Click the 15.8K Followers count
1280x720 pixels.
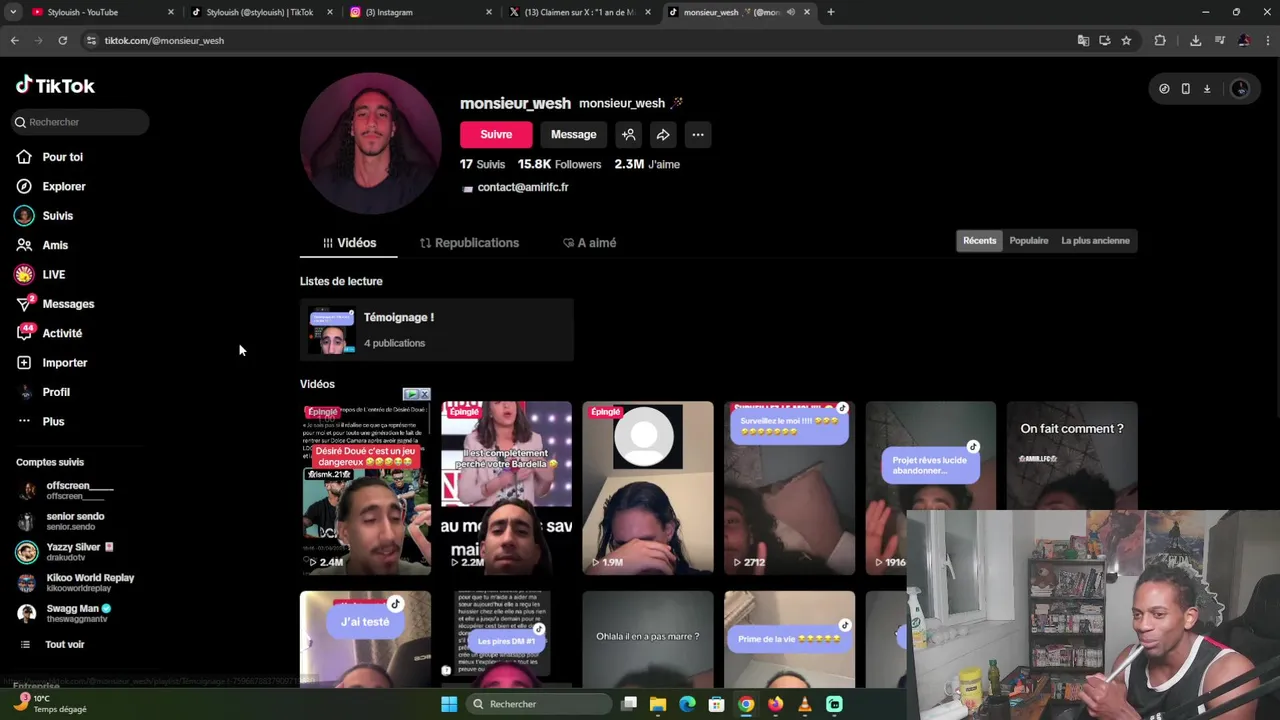[x=559, y=164]
